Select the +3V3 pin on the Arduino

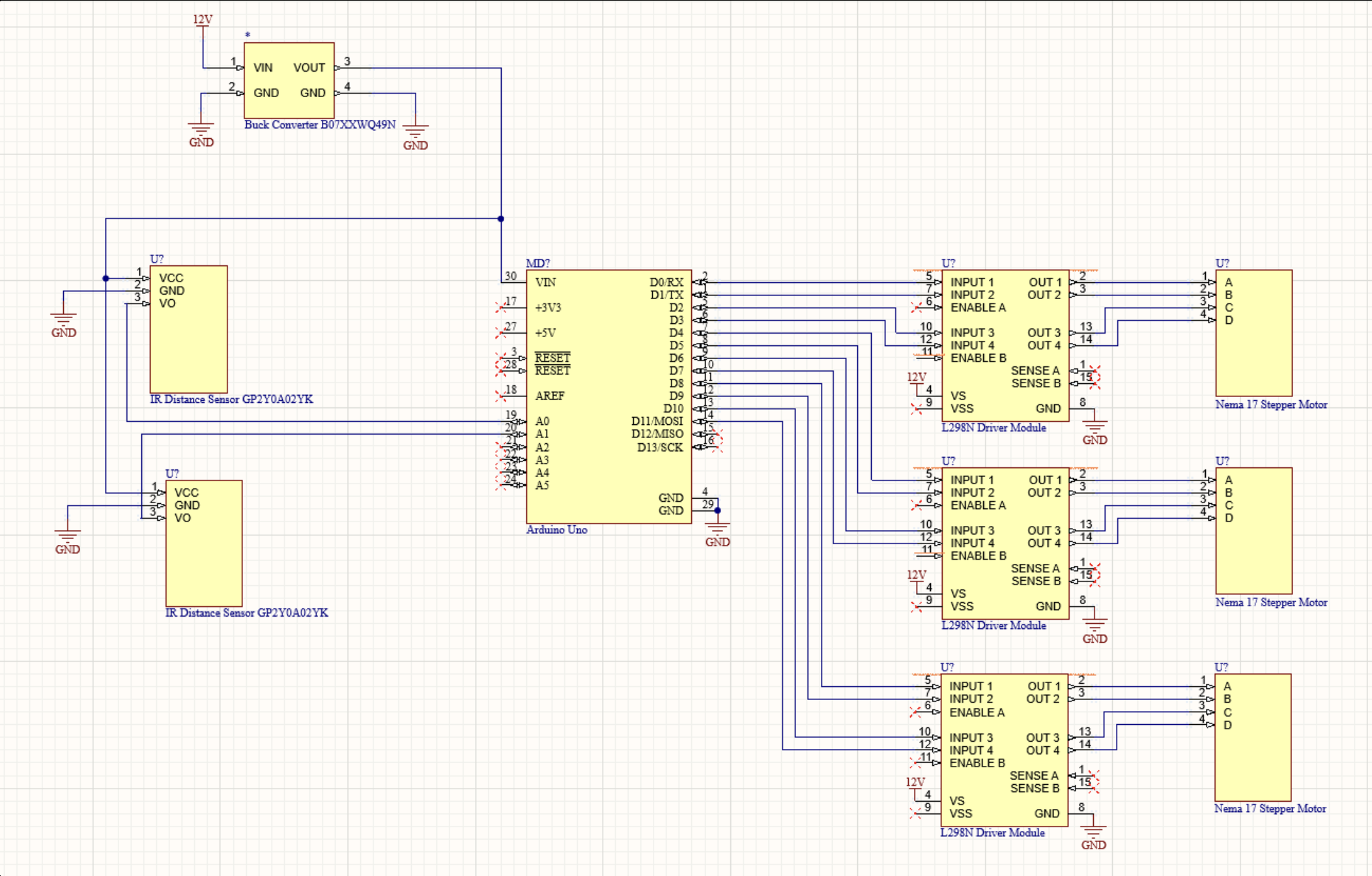click(548, 308)
